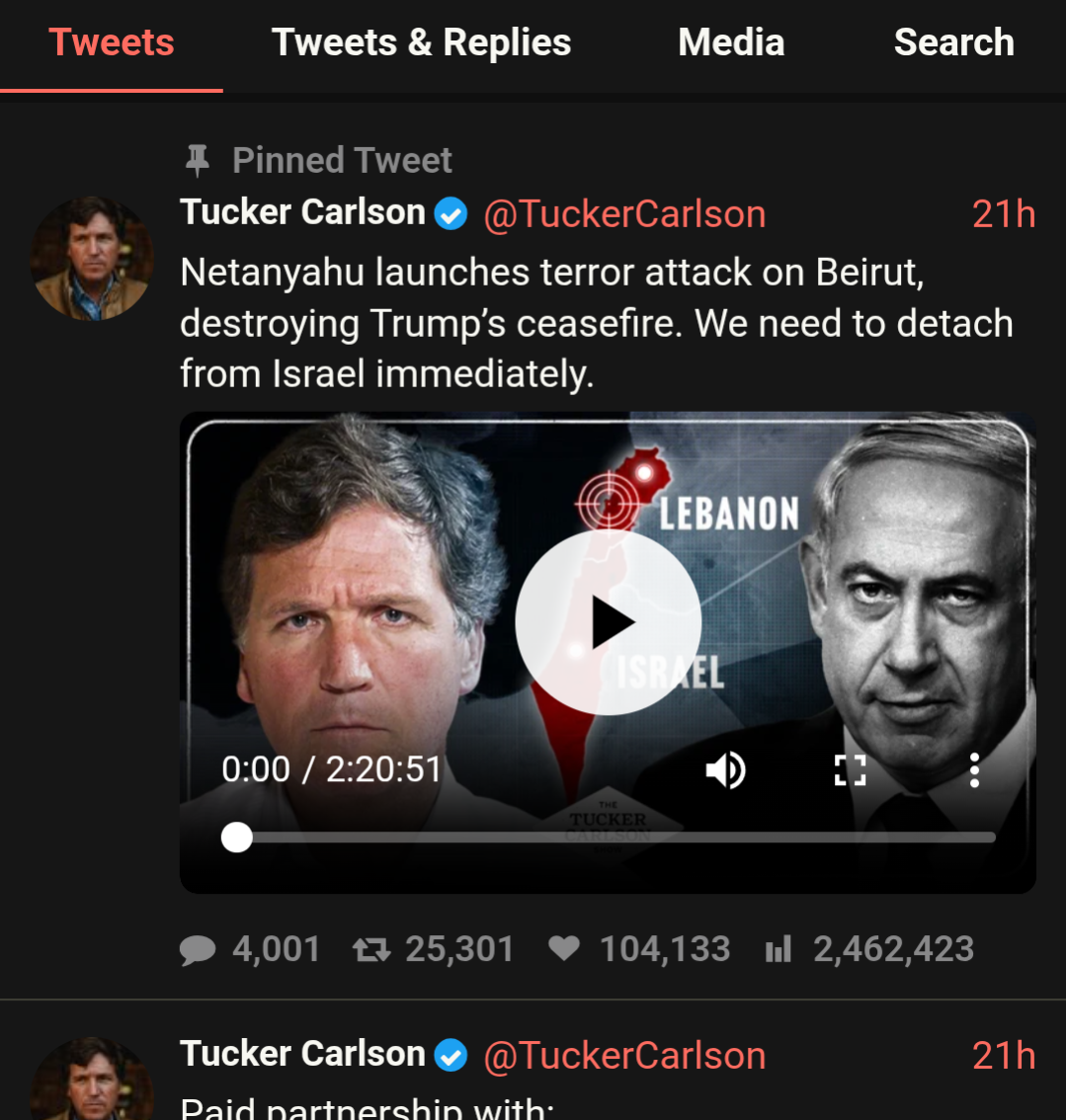This screenshot has height=1120, width=1066.
Task: Click the video progress slider handle
Action: coord(237,838)
